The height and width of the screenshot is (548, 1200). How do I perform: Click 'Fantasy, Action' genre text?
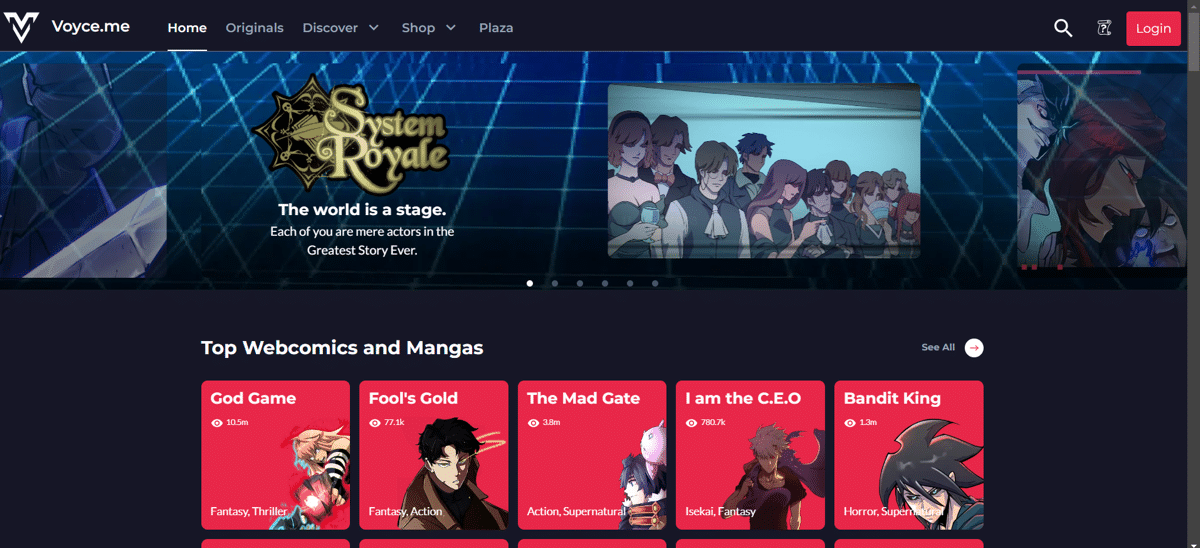click(406, 511)
